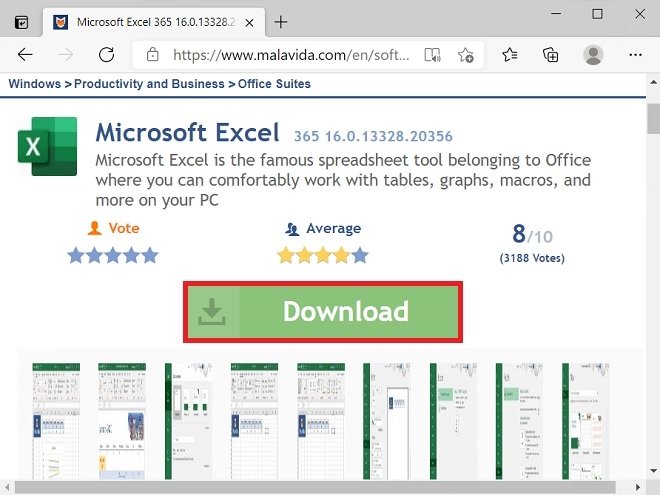Click the horizontal scrollbar left arrow
Screen dimensions: 660x495
7,487
